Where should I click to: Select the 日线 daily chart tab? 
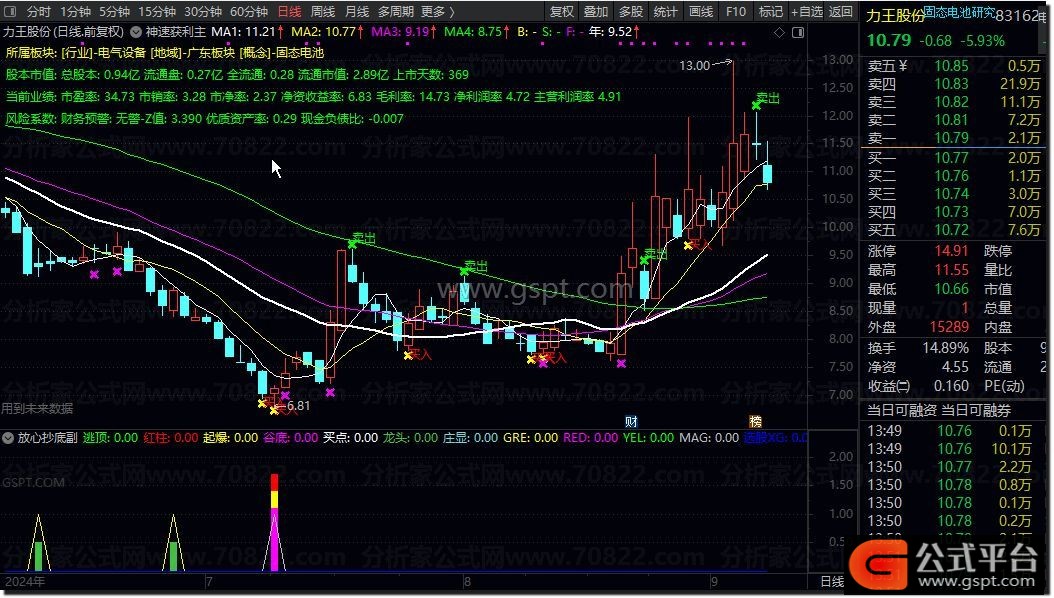[289, 11]
